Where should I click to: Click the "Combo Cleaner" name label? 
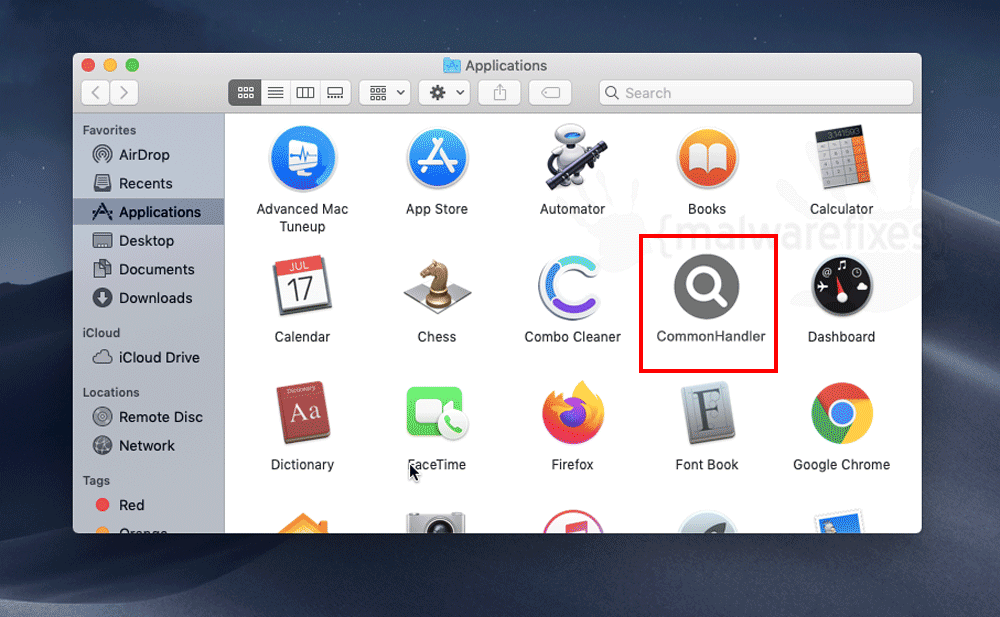[x=572, y=337]
